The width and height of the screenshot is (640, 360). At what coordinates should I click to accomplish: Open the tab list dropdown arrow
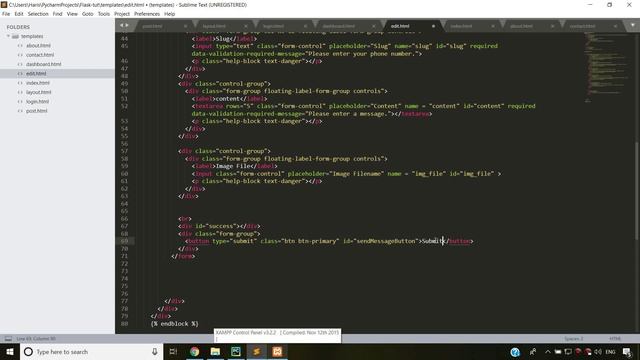coord(633,25)
